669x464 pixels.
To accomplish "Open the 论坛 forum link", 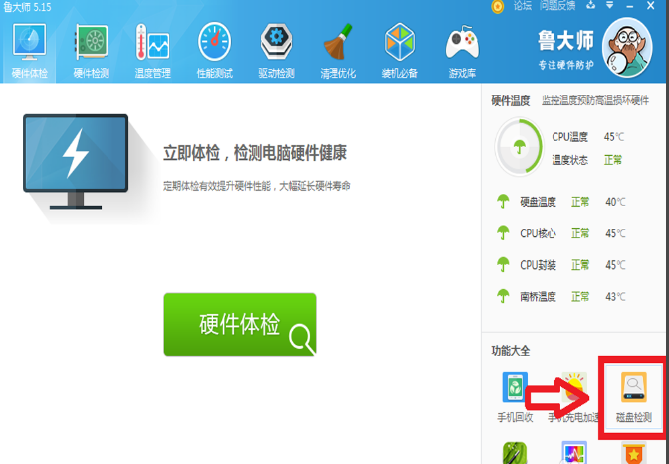I will [522, 6].
